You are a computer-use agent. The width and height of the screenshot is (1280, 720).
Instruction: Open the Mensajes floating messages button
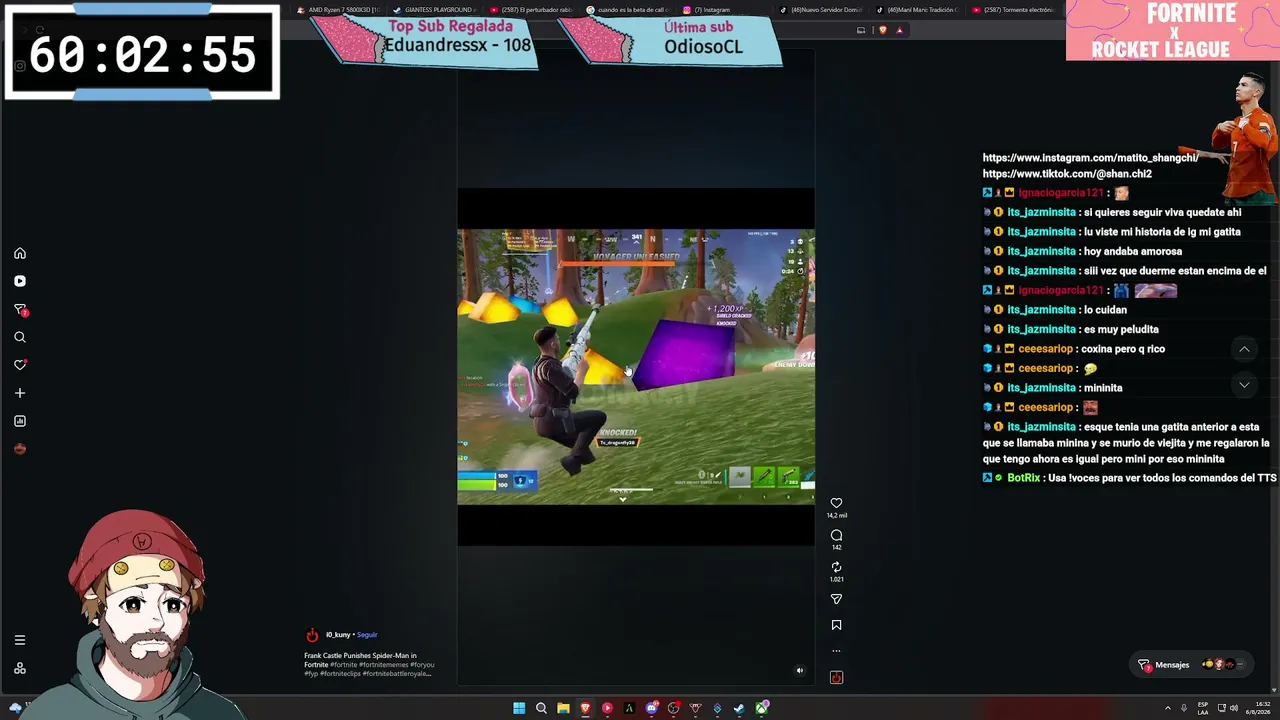[1193, 665]
